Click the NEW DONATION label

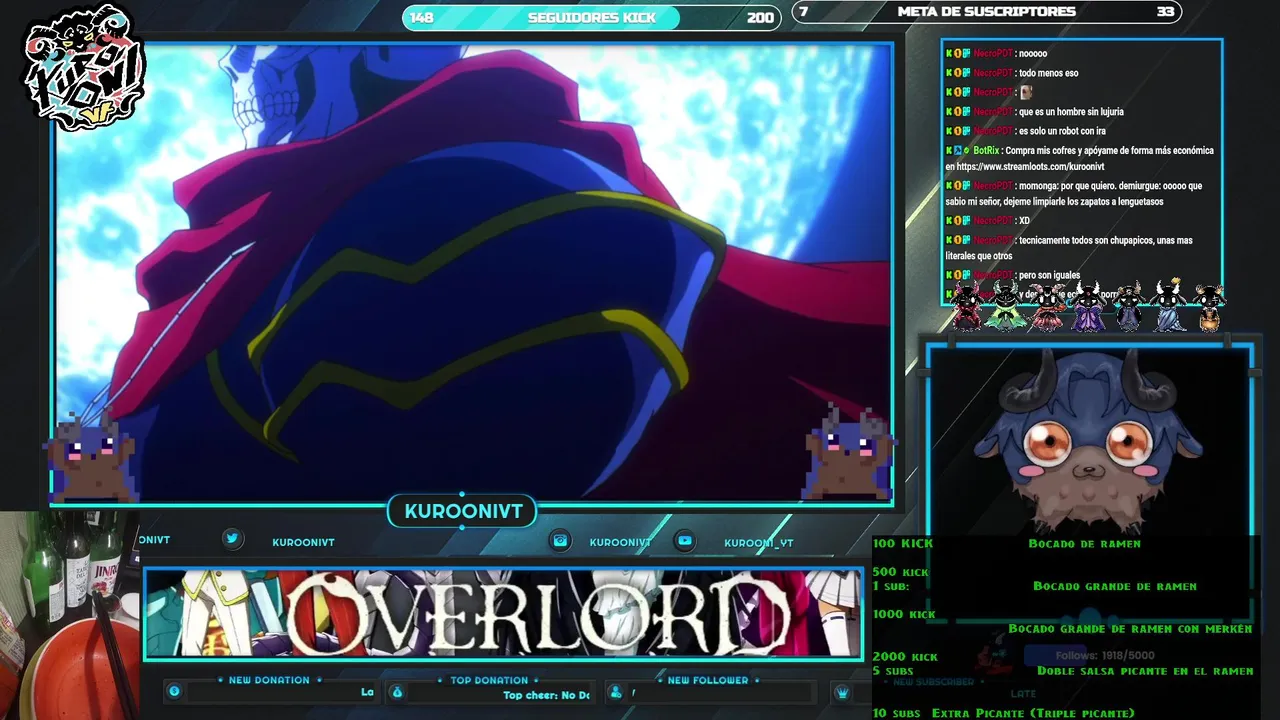[269, 680]
